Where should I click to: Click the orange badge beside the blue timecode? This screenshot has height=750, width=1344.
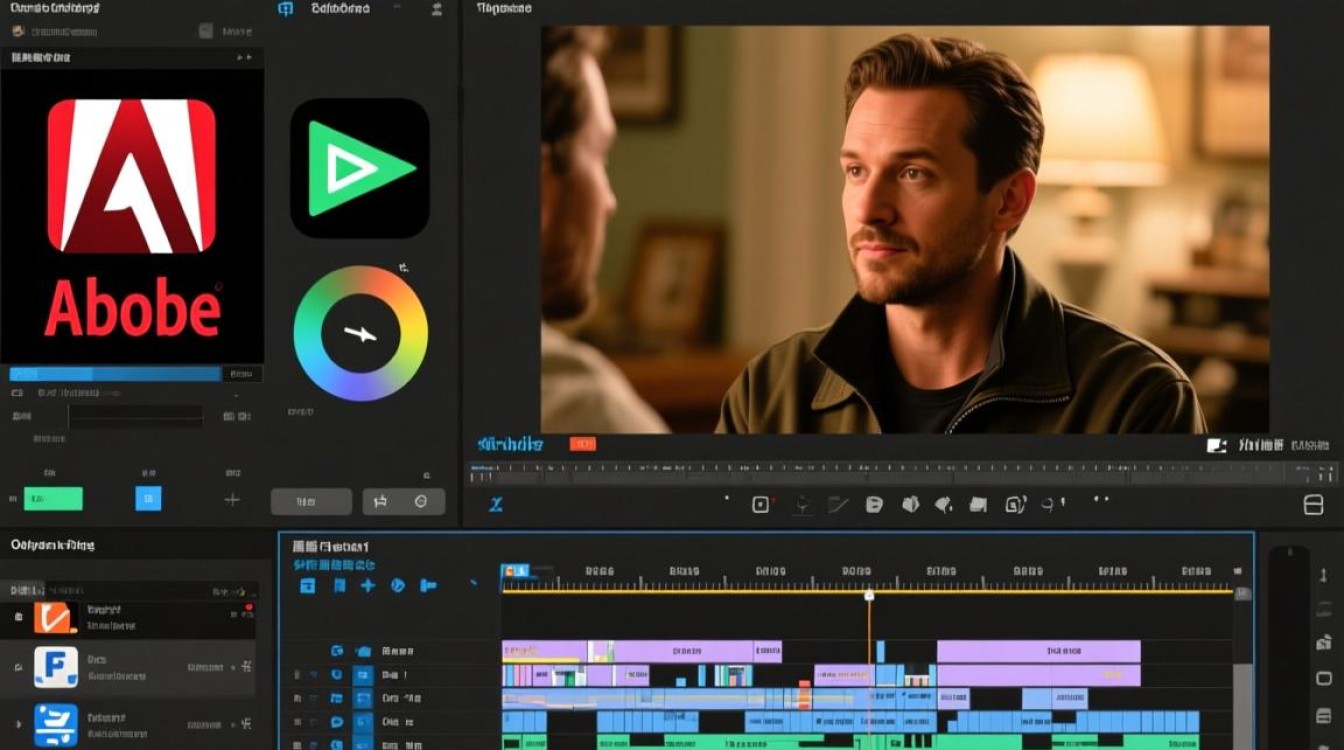pos(582,444)
